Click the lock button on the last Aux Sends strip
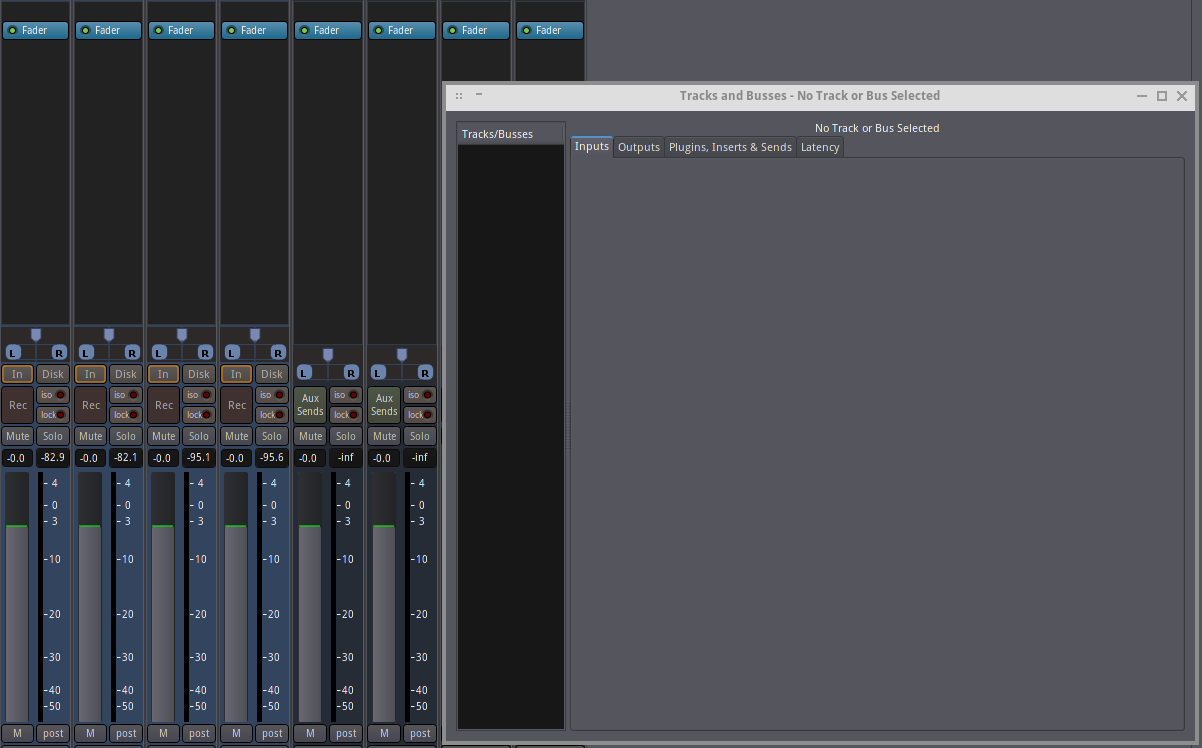The image size is (1202, 748). [419, 415]
